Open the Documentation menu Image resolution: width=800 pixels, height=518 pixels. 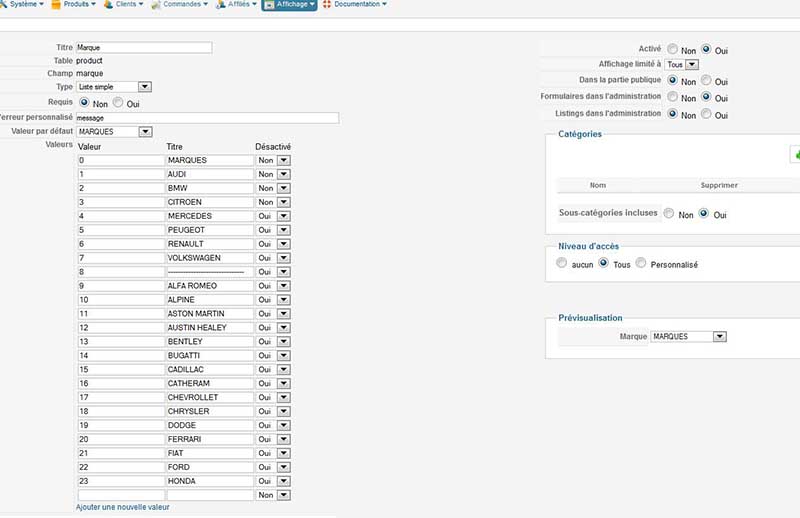(355, 4)
